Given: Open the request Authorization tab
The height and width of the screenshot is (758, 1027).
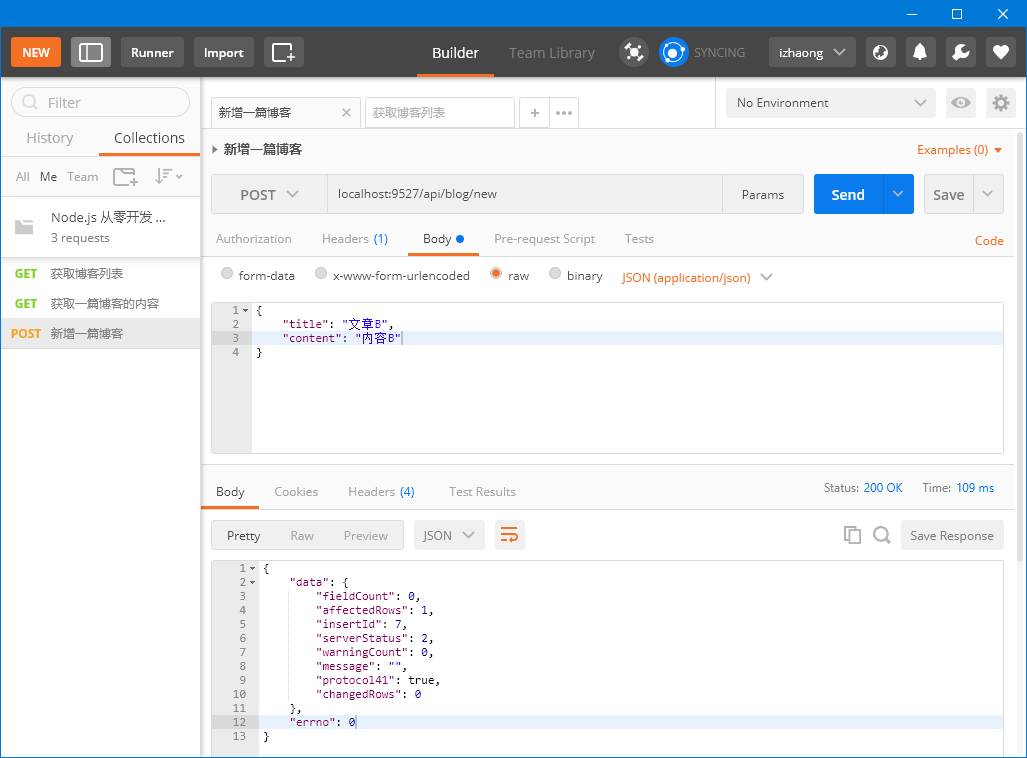Looking at the screenshot, I should [x=253, y=239].
